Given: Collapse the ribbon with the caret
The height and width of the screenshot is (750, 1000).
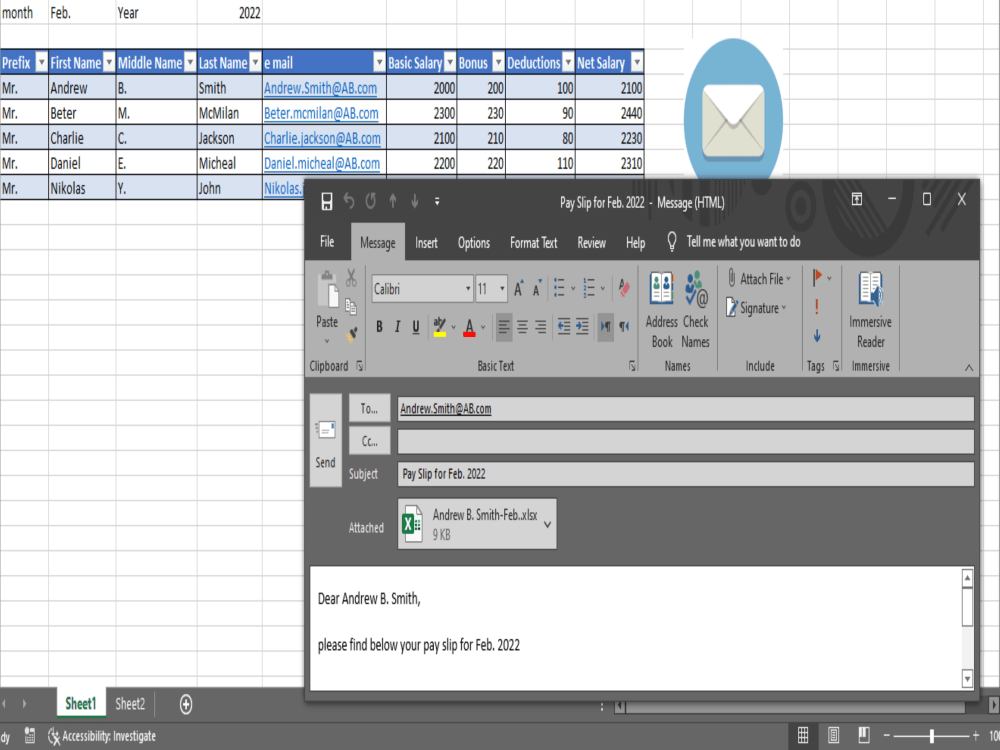Looking at the screenshot, I should (x=969, y=367).
